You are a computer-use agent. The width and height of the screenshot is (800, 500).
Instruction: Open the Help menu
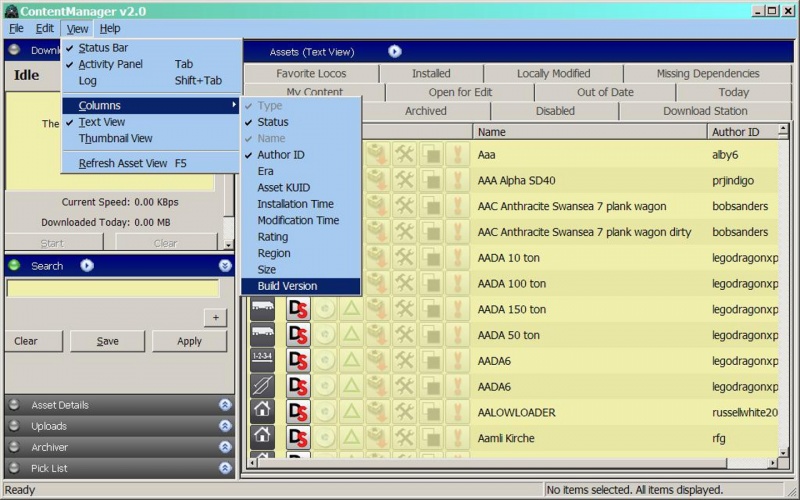110,29
